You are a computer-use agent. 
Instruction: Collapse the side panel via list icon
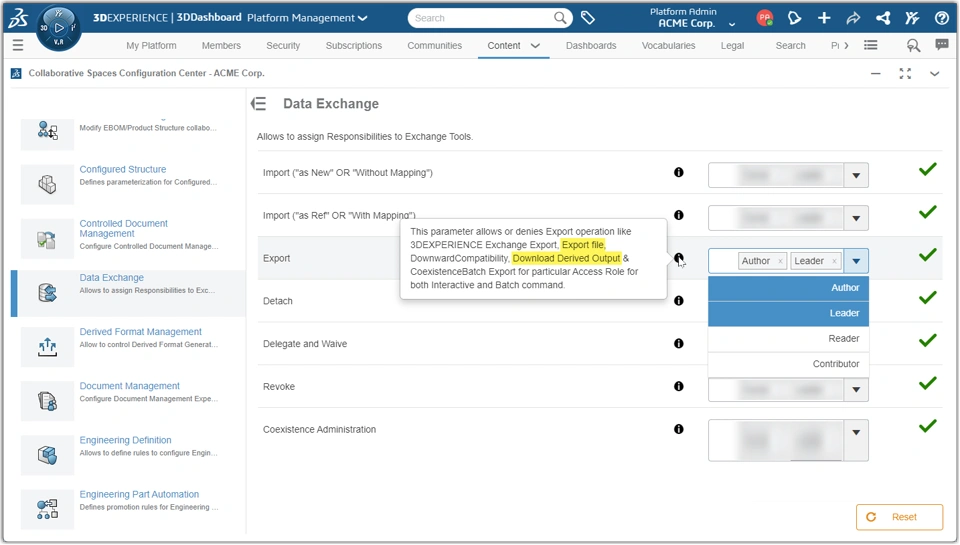point(259,104)
